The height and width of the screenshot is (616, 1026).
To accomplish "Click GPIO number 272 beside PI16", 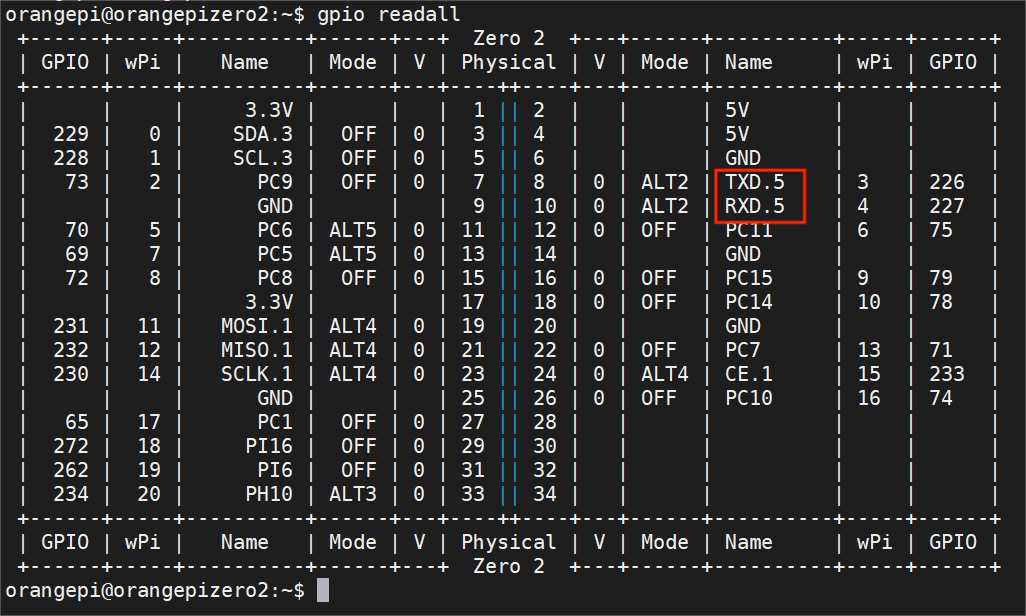I will [71, 446].
